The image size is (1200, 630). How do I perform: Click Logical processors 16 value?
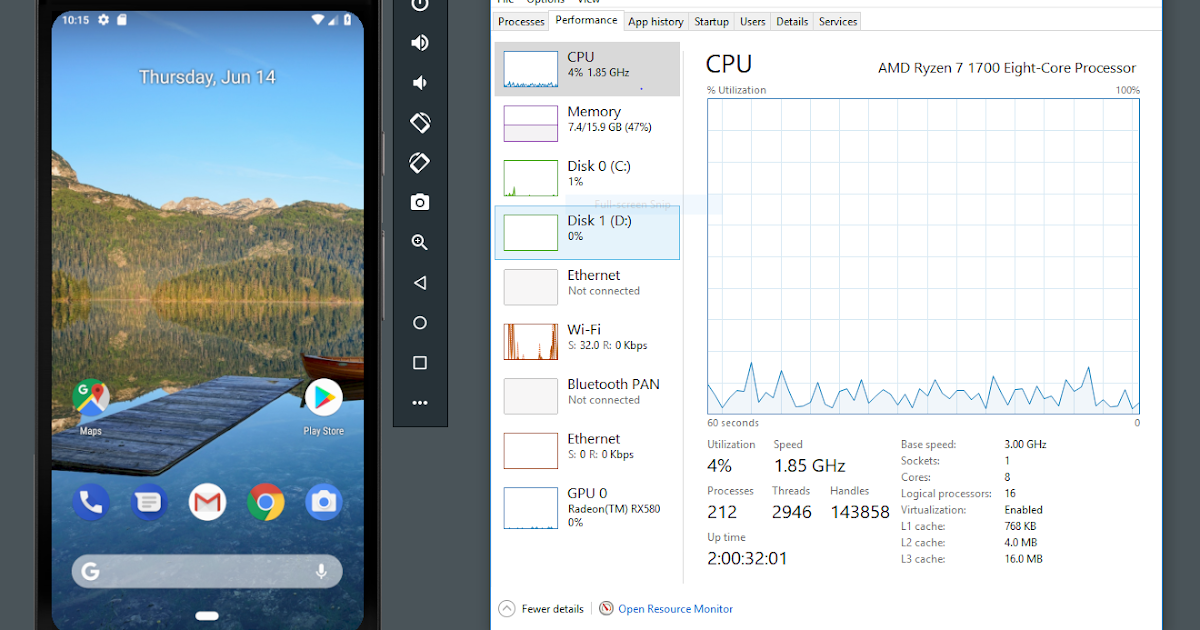coord(1010,494)
